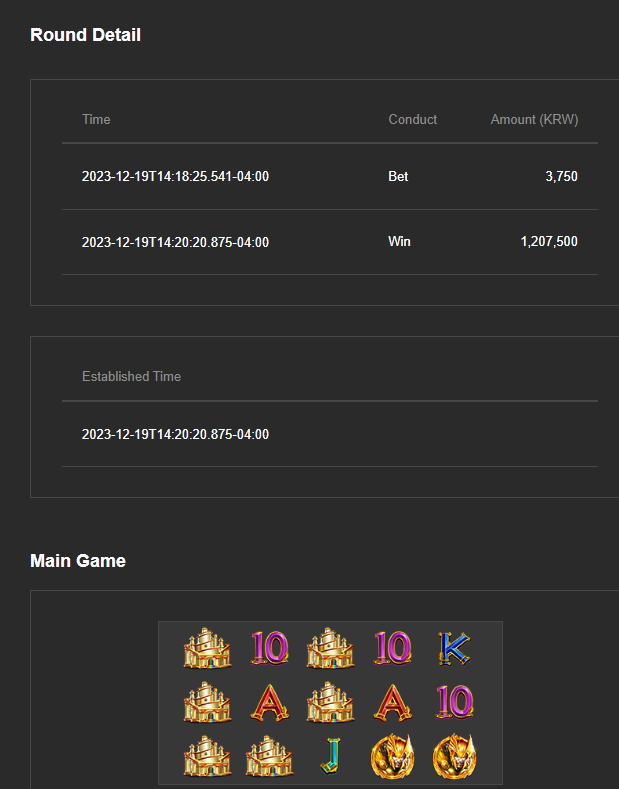Viewport: 619px width, 789px height.
Task: Click the purple 10 in top row fourth column
Action: point(393,648)
